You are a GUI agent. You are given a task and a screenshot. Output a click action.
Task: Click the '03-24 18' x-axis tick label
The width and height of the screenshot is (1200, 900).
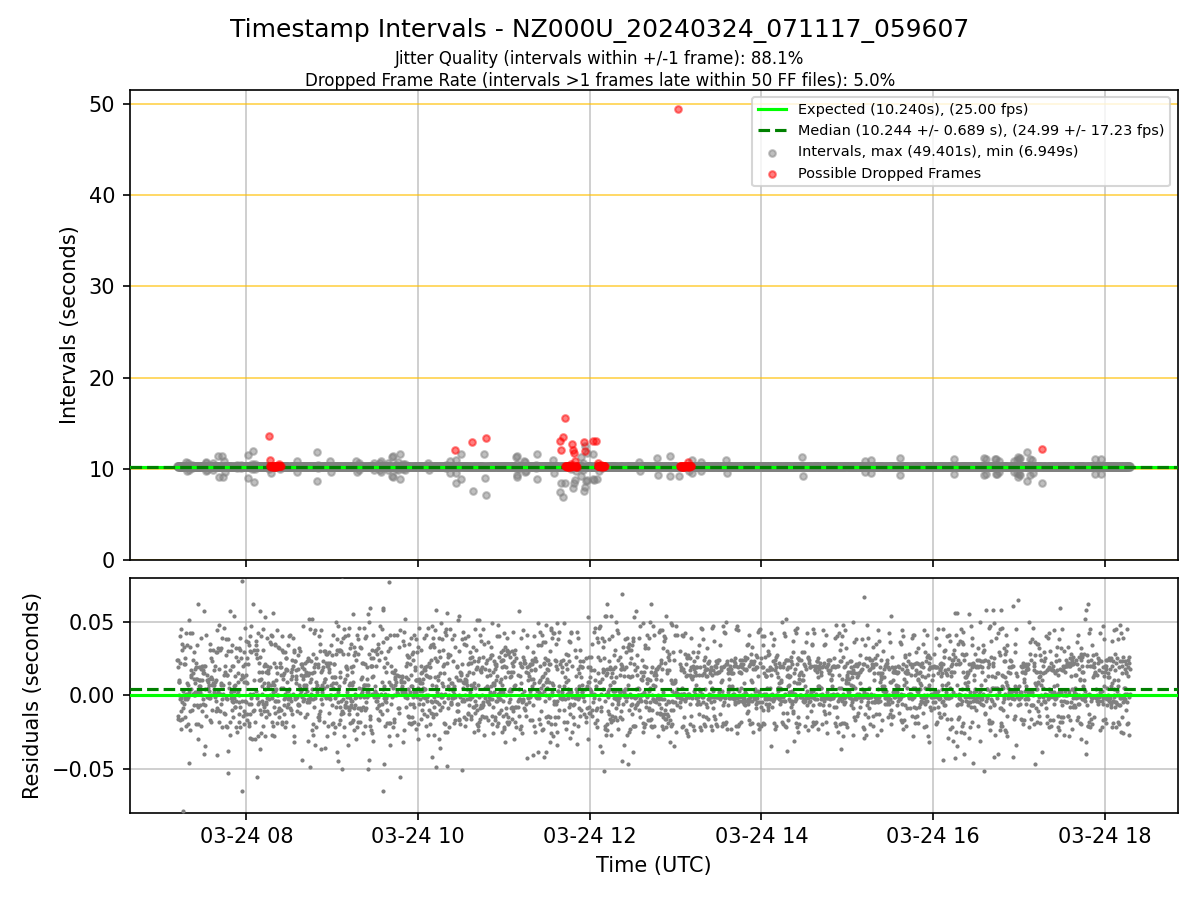point(1105,836)
